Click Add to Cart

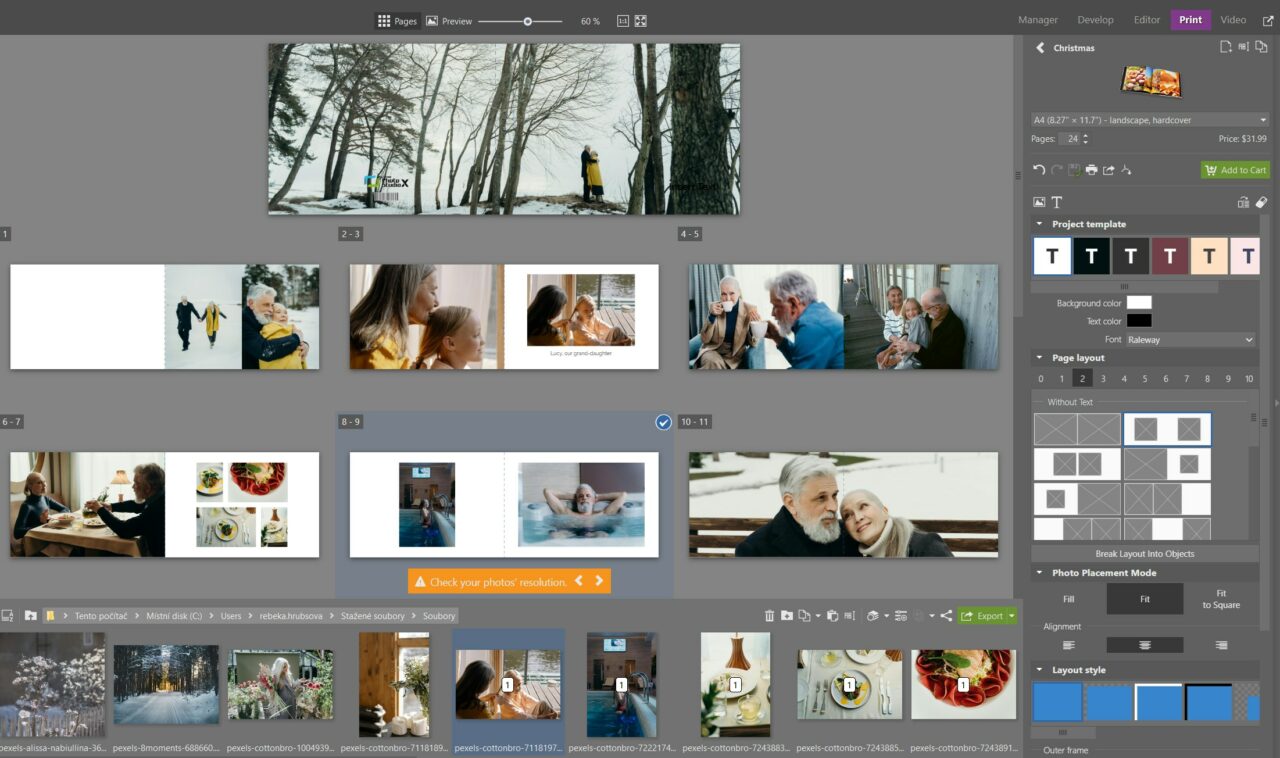pos(1235,170)
